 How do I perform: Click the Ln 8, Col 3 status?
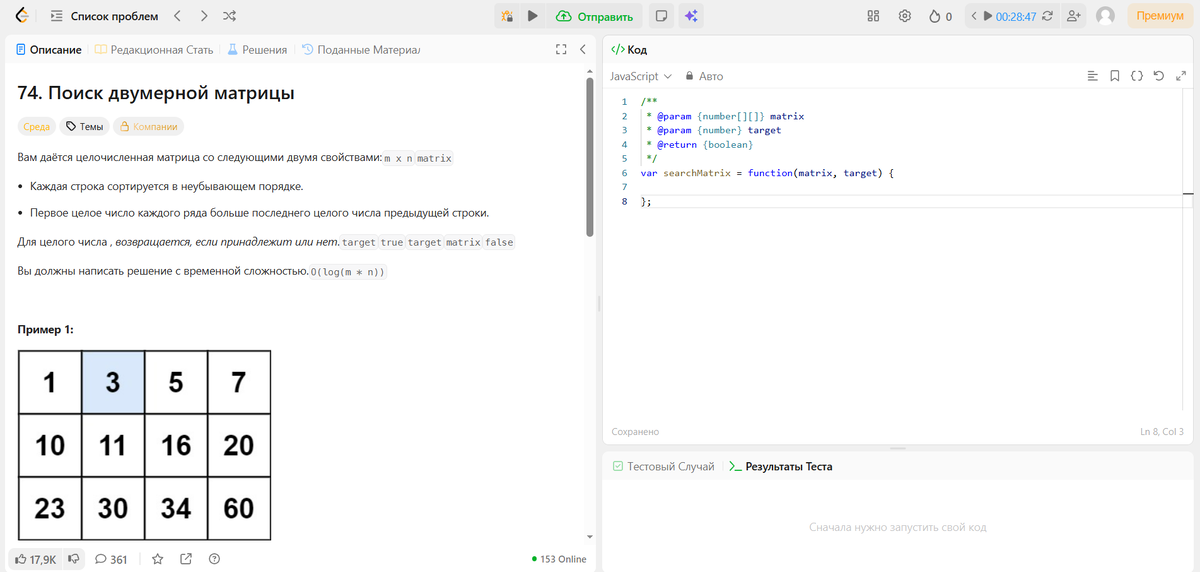click(x=1161, y=432)
